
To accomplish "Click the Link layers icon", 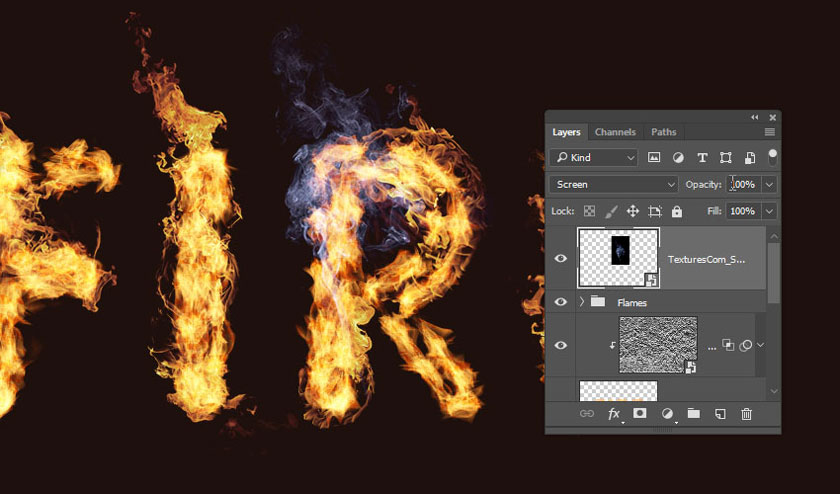I will click(x=587, y=414).
